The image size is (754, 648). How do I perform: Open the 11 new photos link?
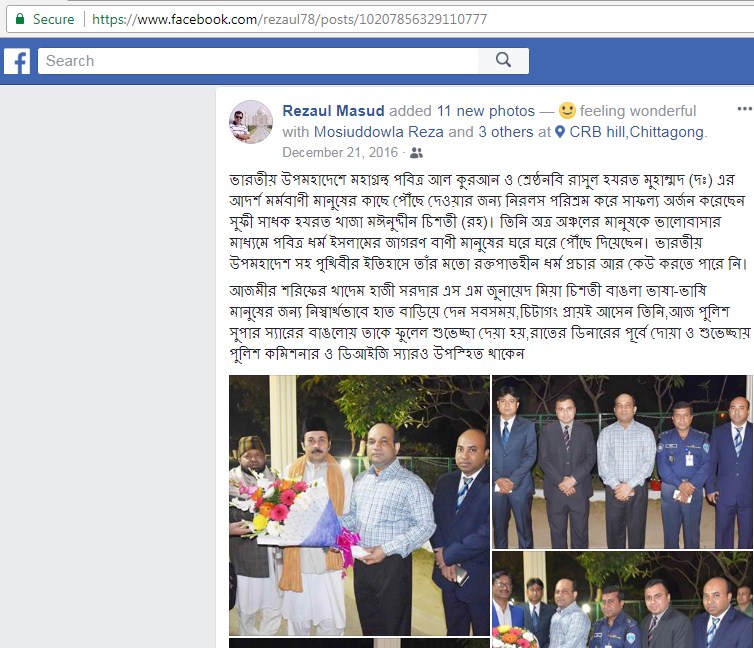486,111
